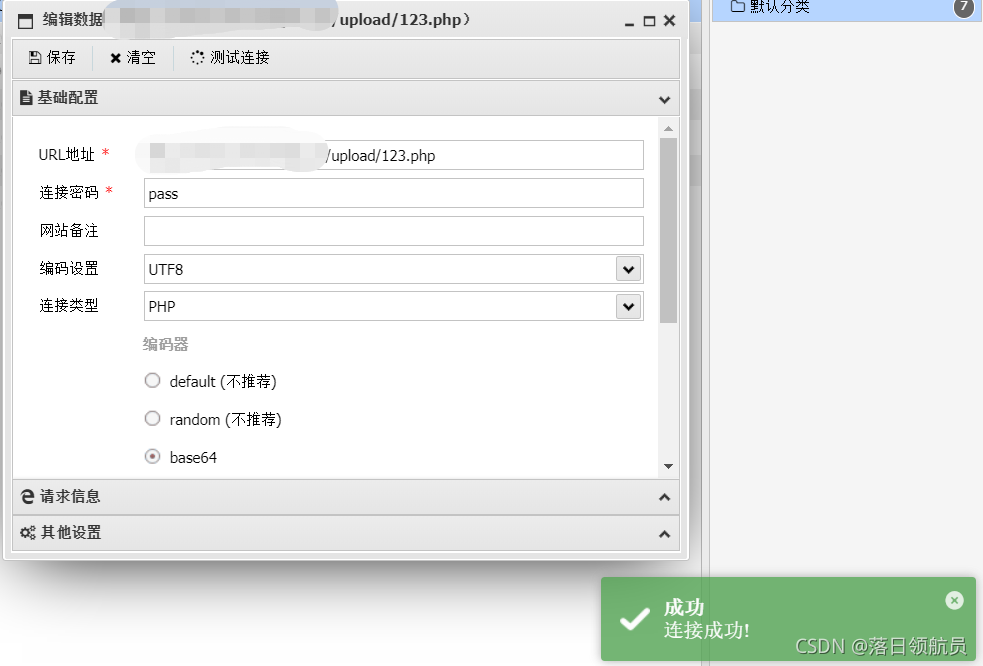This screenshot has width=983, height=666.
Task: Click the form scrollbar up arrow
Action: (x=668, y=129)
